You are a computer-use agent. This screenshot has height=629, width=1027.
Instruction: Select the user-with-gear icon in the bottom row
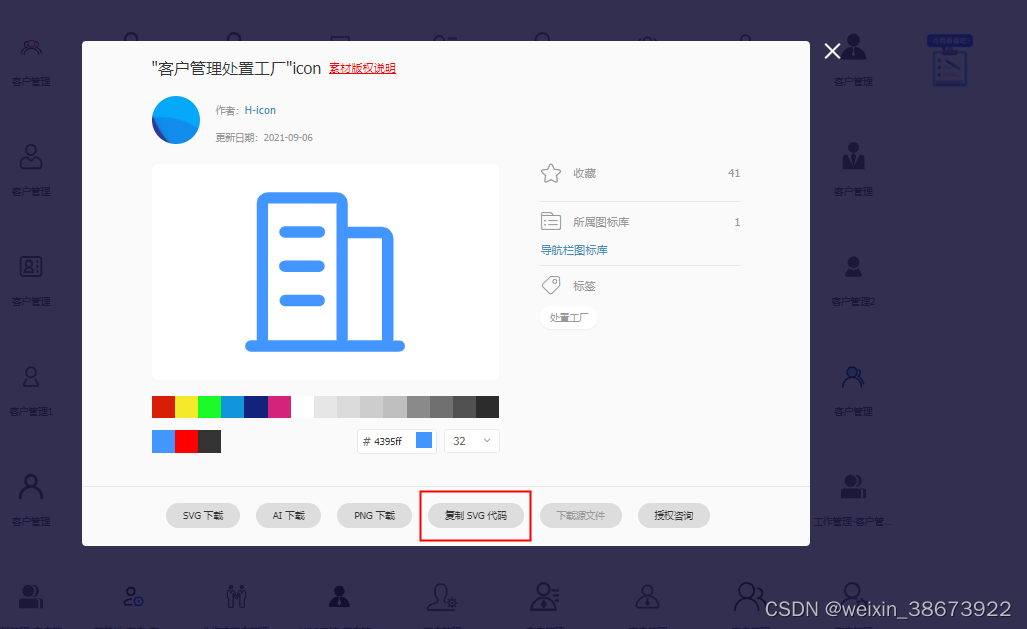point(442,597)
